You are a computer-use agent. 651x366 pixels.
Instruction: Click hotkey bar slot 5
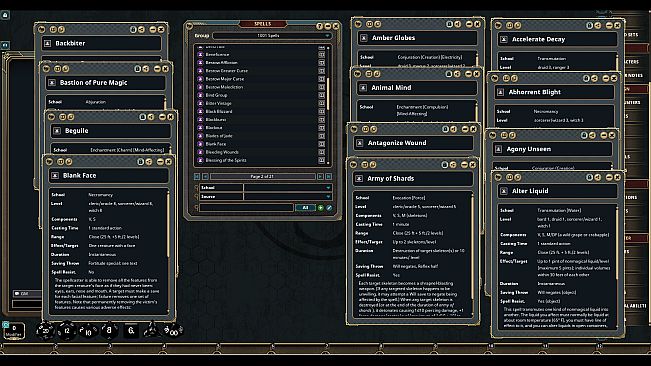click(245, 348)
